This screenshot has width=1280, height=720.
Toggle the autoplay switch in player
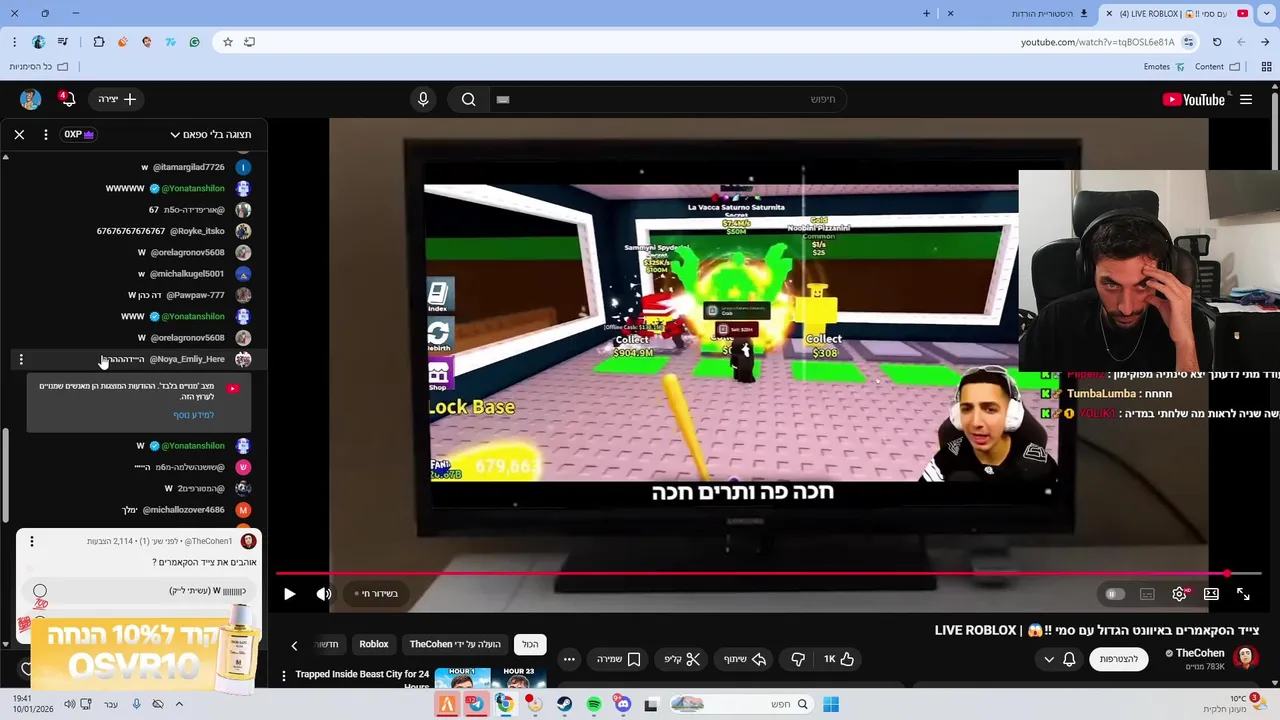click(x=1114, y=594)
